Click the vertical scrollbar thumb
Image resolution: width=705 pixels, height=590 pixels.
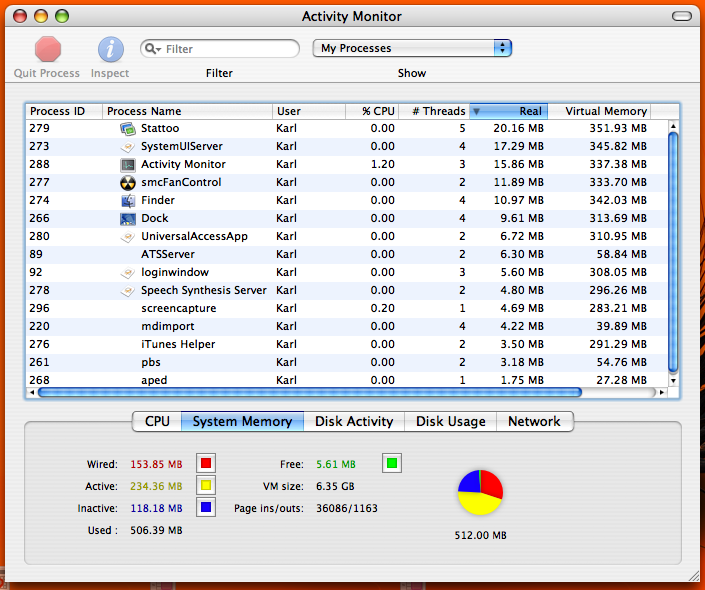click(x=673, y=252)
